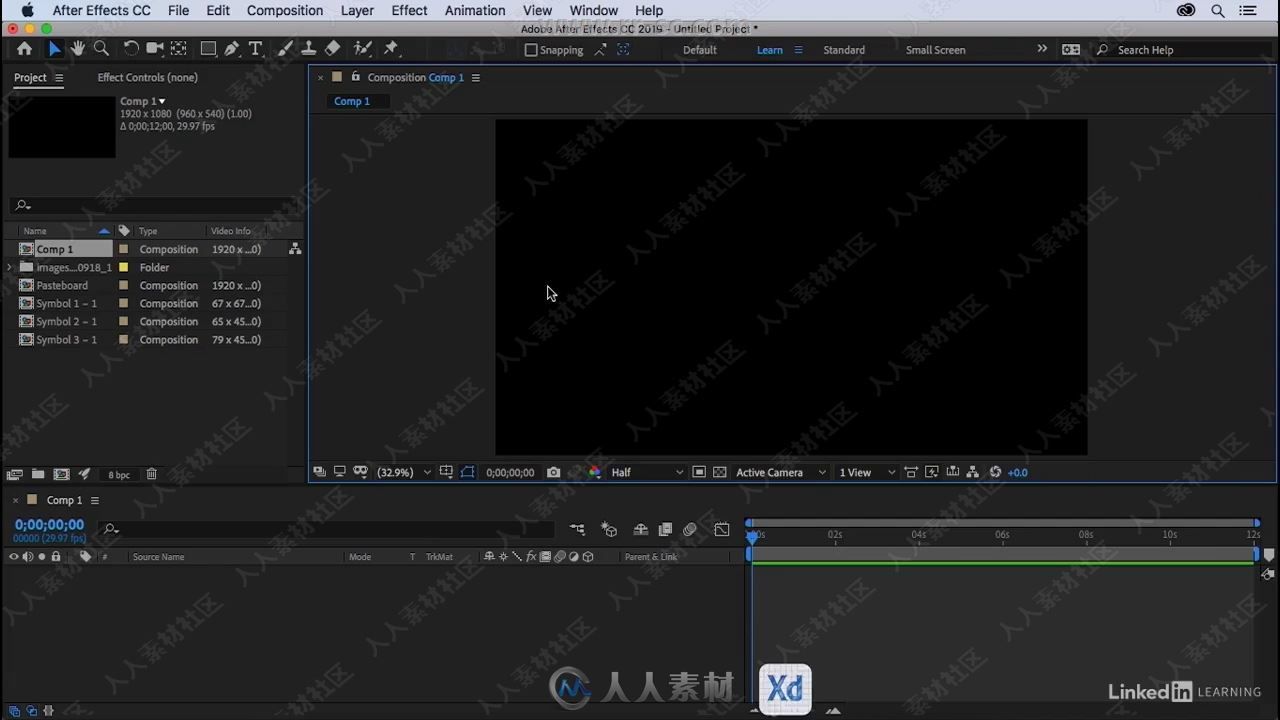Image resolution: width=1280 pixels, height=720 pixels.
Task: Open the magnification ratio (32.9%) dropdown
Action: [x=404, y=472]
